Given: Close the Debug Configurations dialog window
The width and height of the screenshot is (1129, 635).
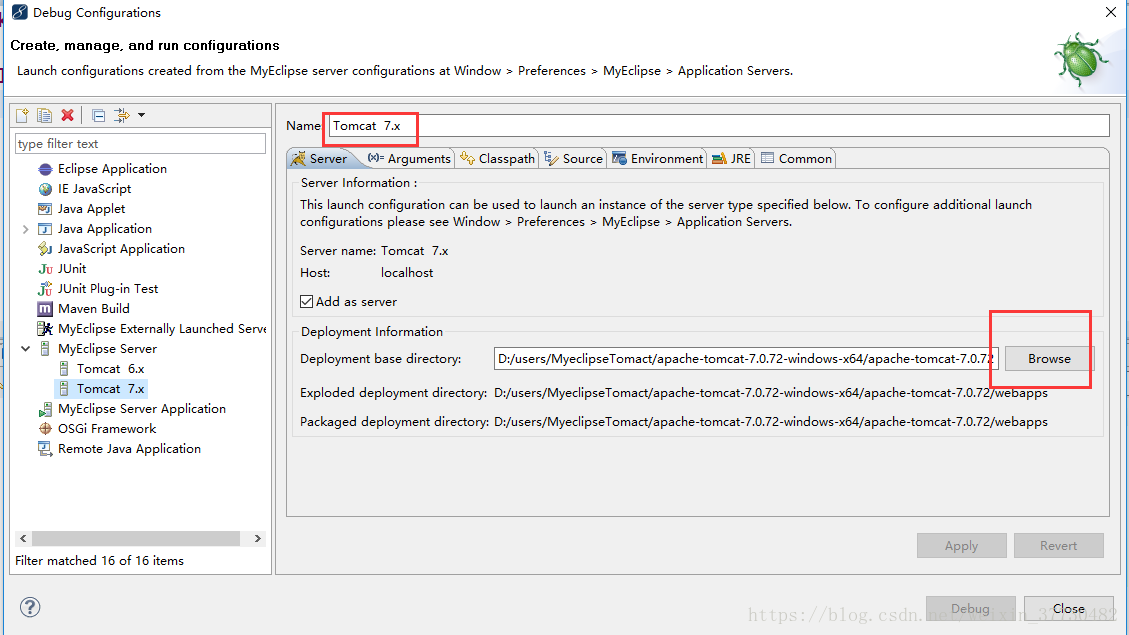Looking at the screenshot, I should tap(1110, 12).
